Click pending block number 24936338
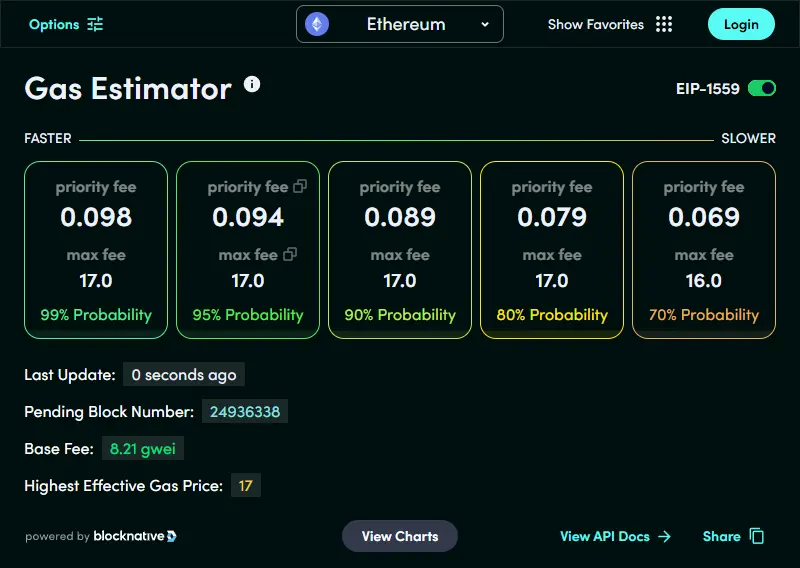 tap(245, 411)
